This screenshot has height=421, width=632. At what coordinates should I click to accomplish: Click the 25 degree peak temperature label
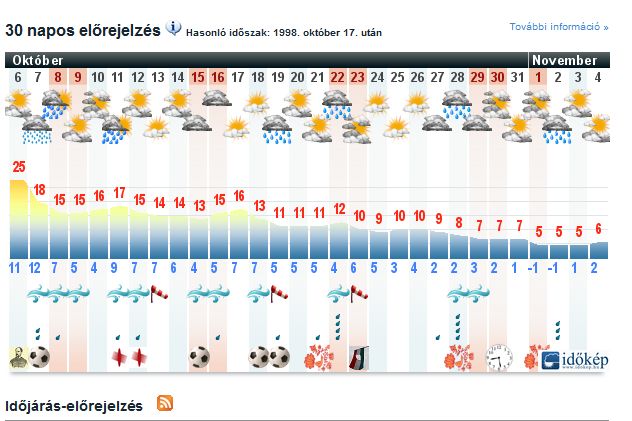click(x=18, y=166)
